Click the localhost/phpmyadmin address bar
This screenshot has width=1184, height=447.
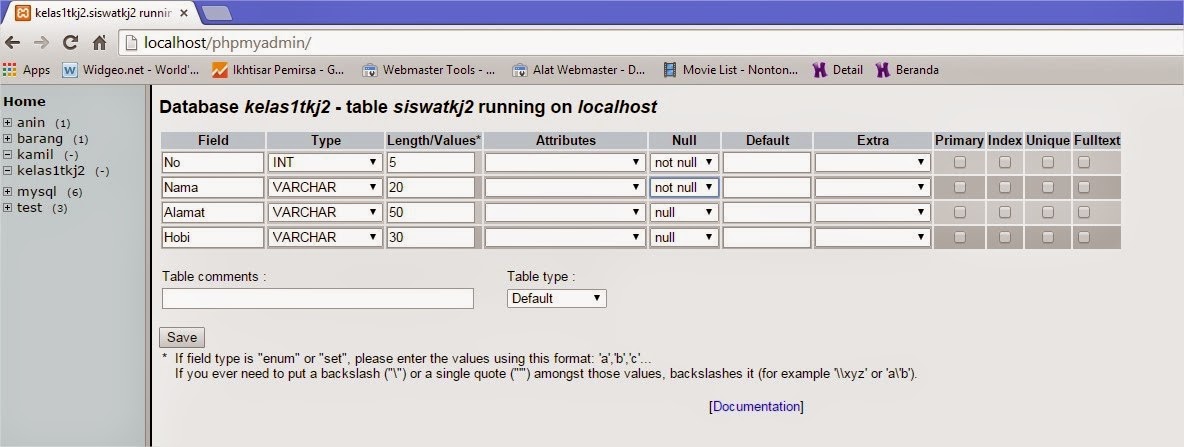(649, 42)
